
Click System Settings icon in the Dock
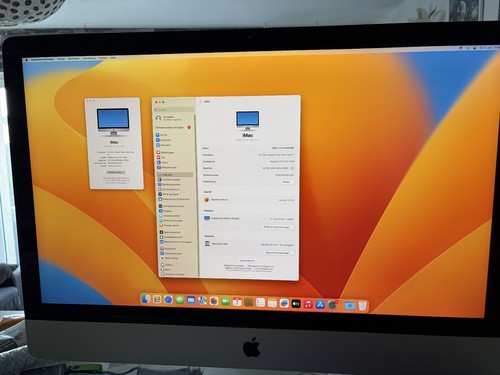(332, 305)
